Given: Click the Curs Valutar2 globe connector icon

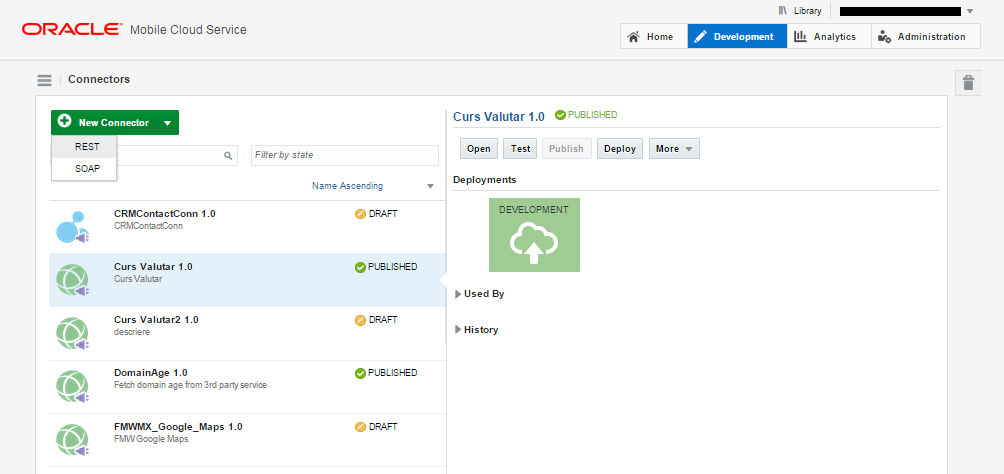Looking at the screenshot, I should coord(72,333).
